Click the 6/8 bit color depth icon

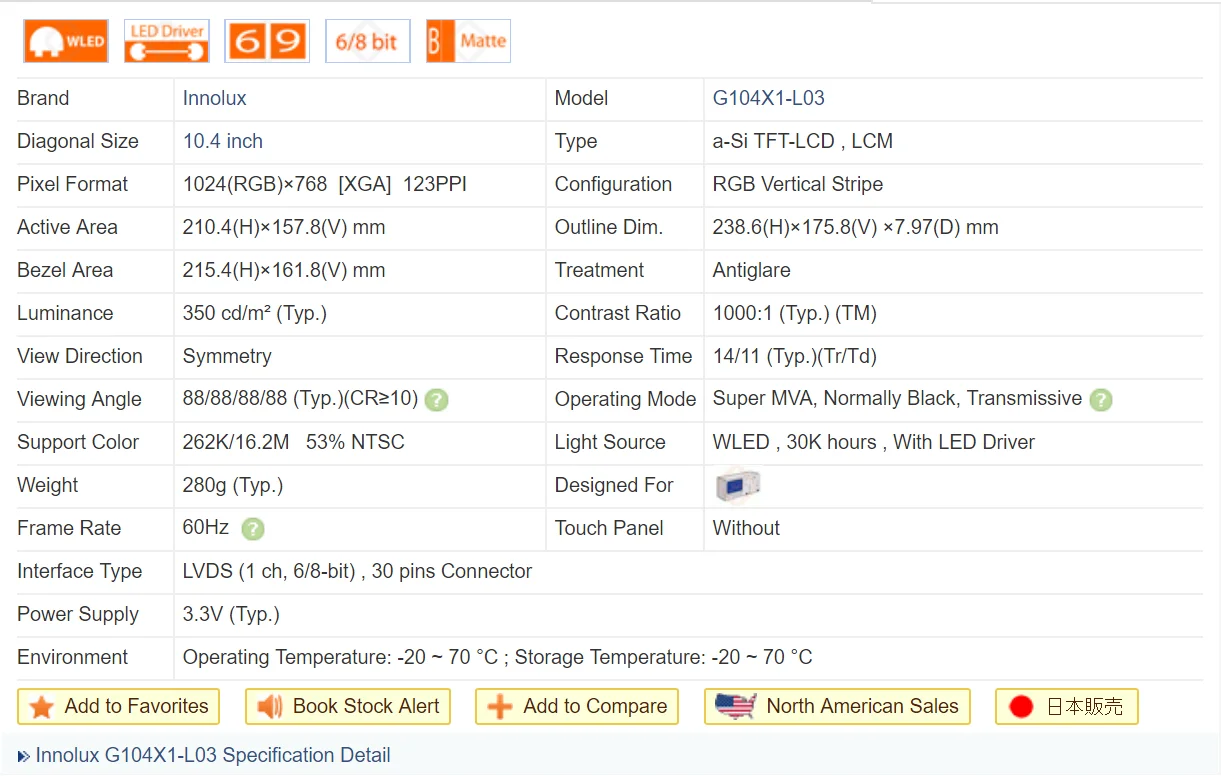click(368, 41)
